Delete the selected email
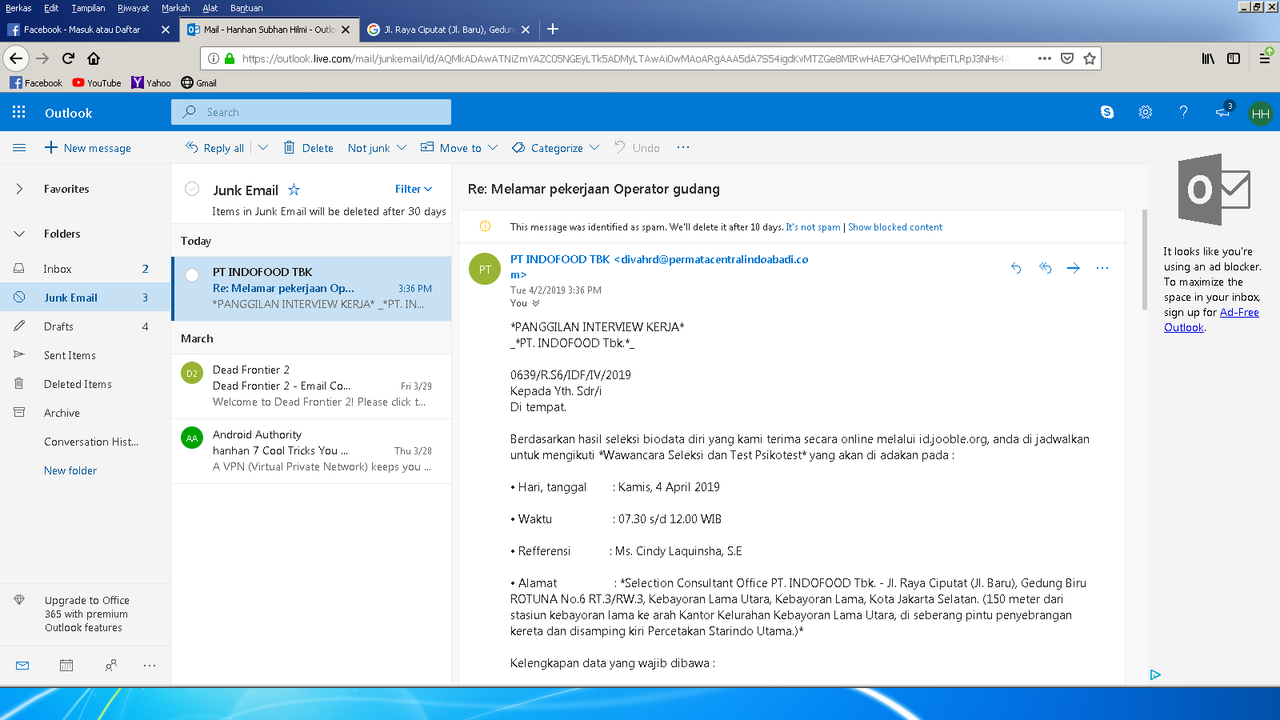The image size is (1280, 720). [308, 147]
